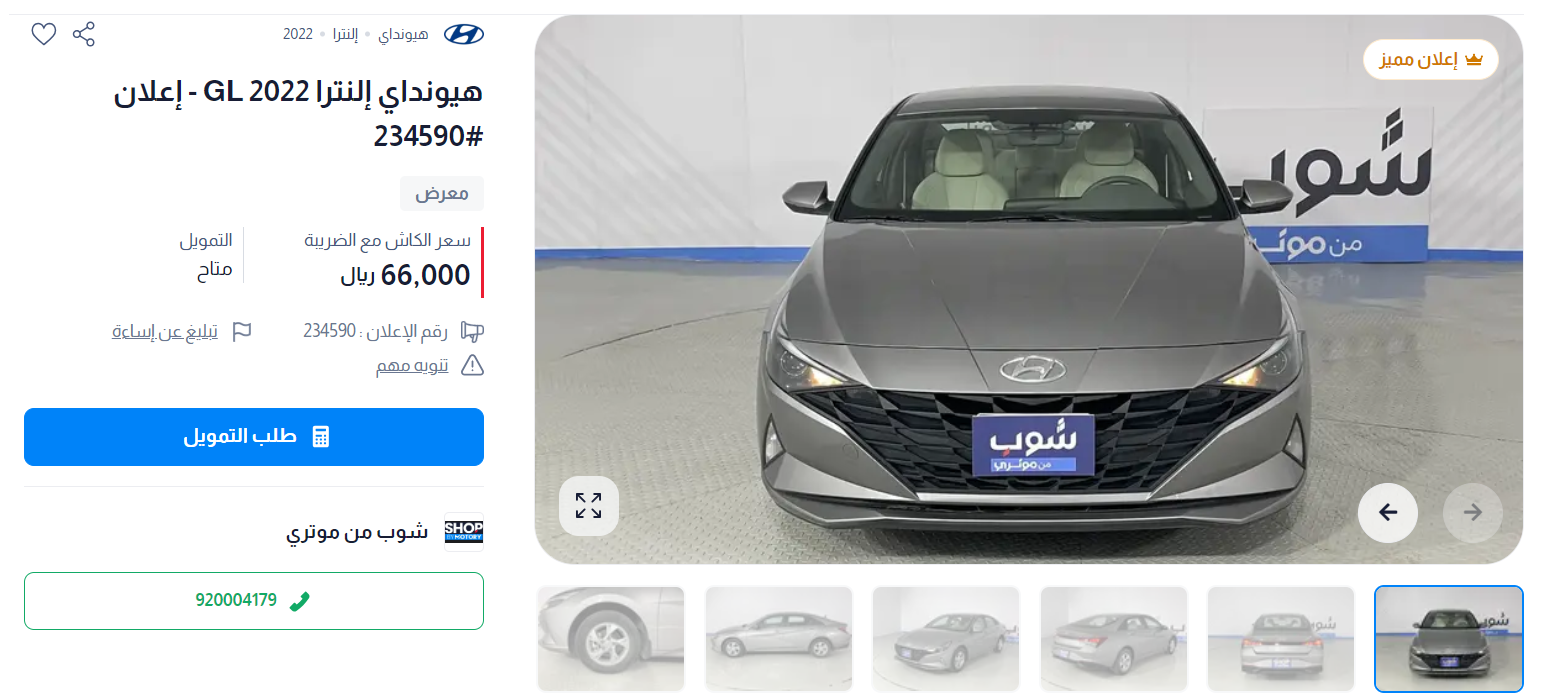Viewport: 1550px width, 698px height.
Task: Go to previous photo with left arrow
Action: (x=1388, y=513)
